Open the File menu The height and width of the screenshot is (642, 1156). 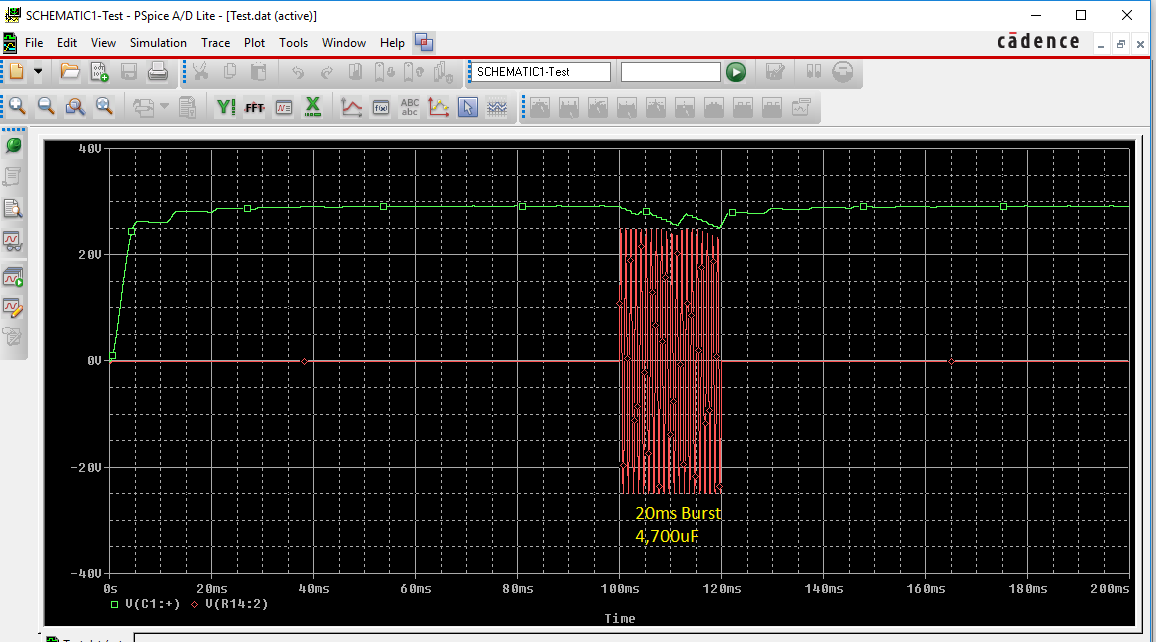34,43
